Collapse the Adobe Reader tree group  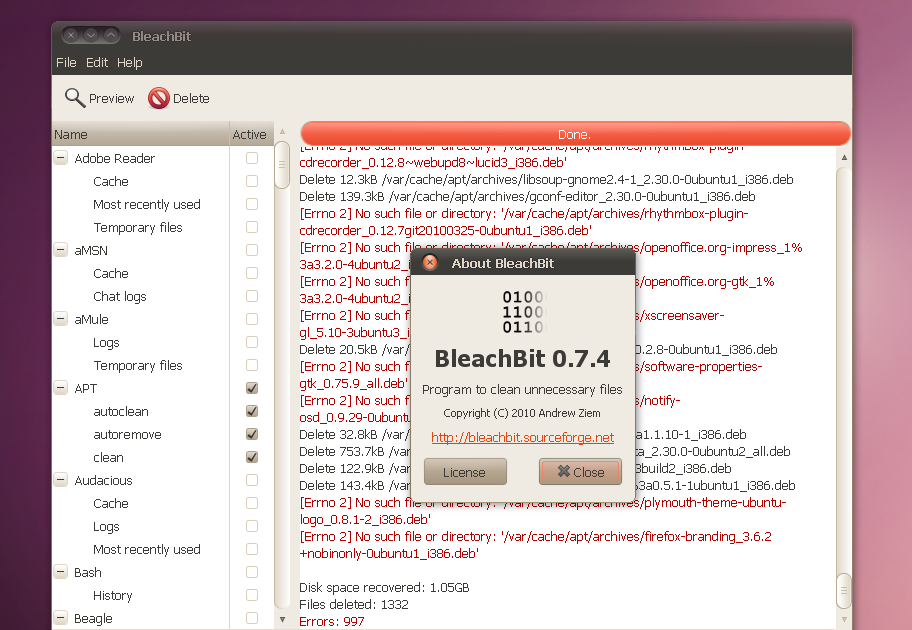click(61, 158)
